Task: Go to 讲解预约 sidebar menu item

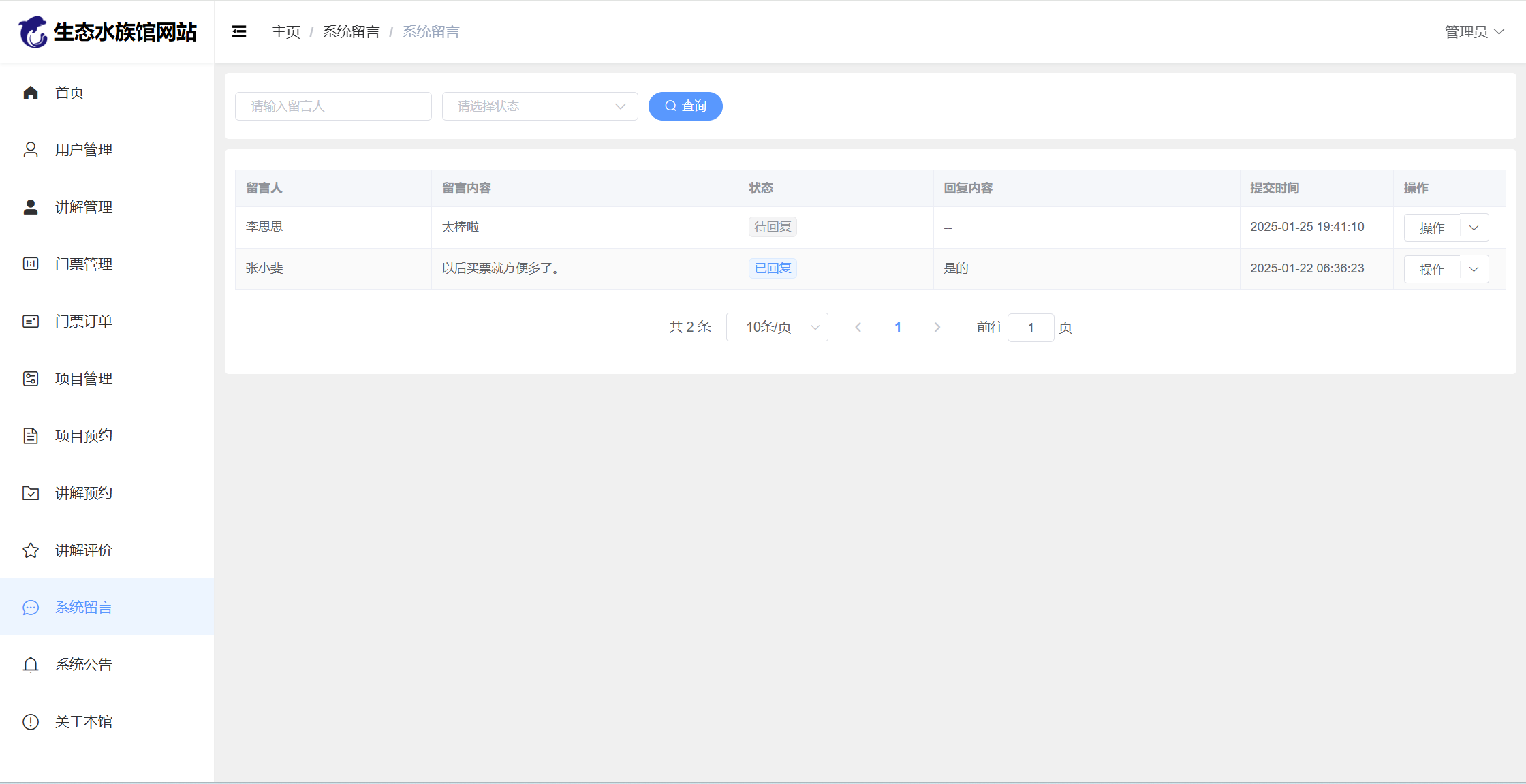Action: tap(84, 493)
